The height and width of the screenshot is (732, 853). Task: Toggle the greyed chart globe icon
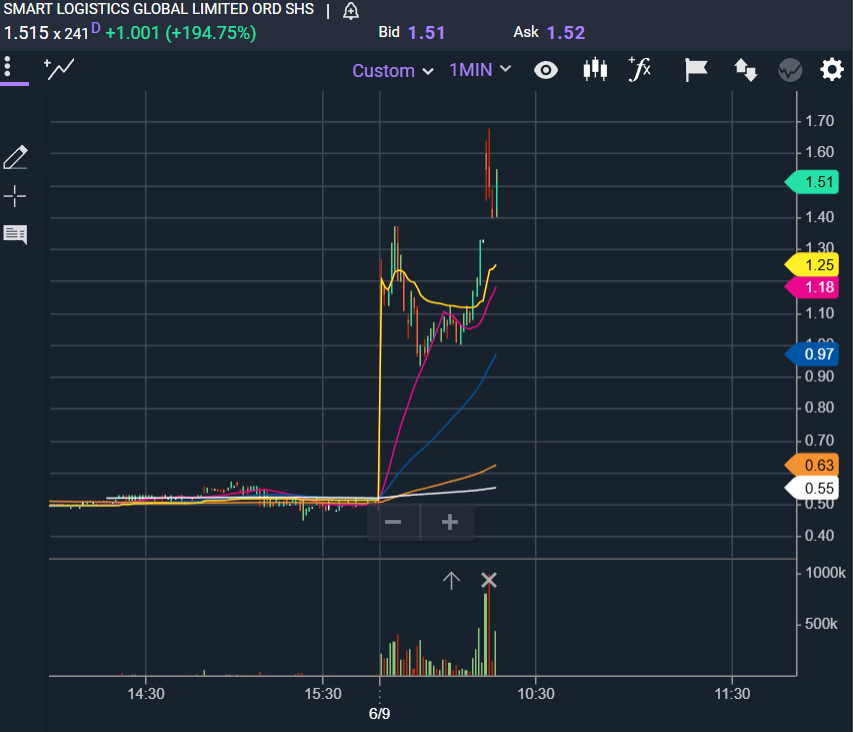click(x=790, y=70)
